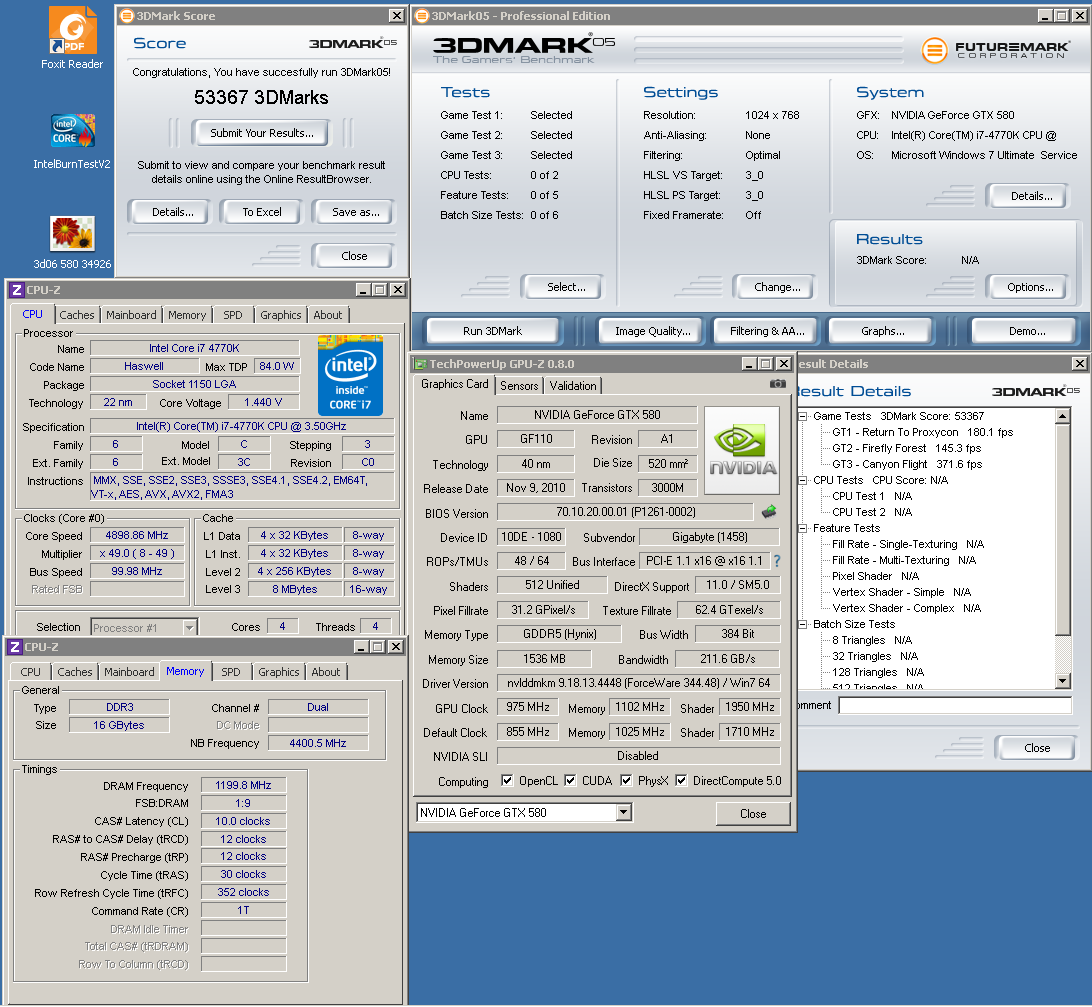Select GT2 - Firefly Forest row

(x=906, y=448)
